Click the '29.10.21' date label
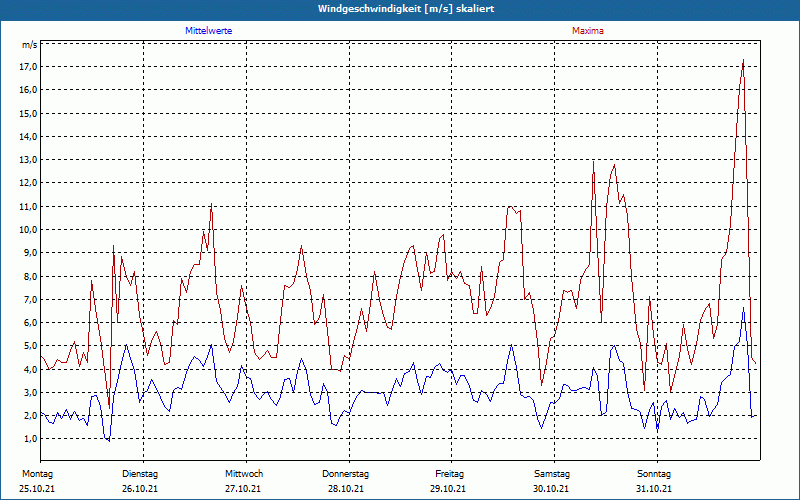The image size is (800, 500). [x=448, y=489]
